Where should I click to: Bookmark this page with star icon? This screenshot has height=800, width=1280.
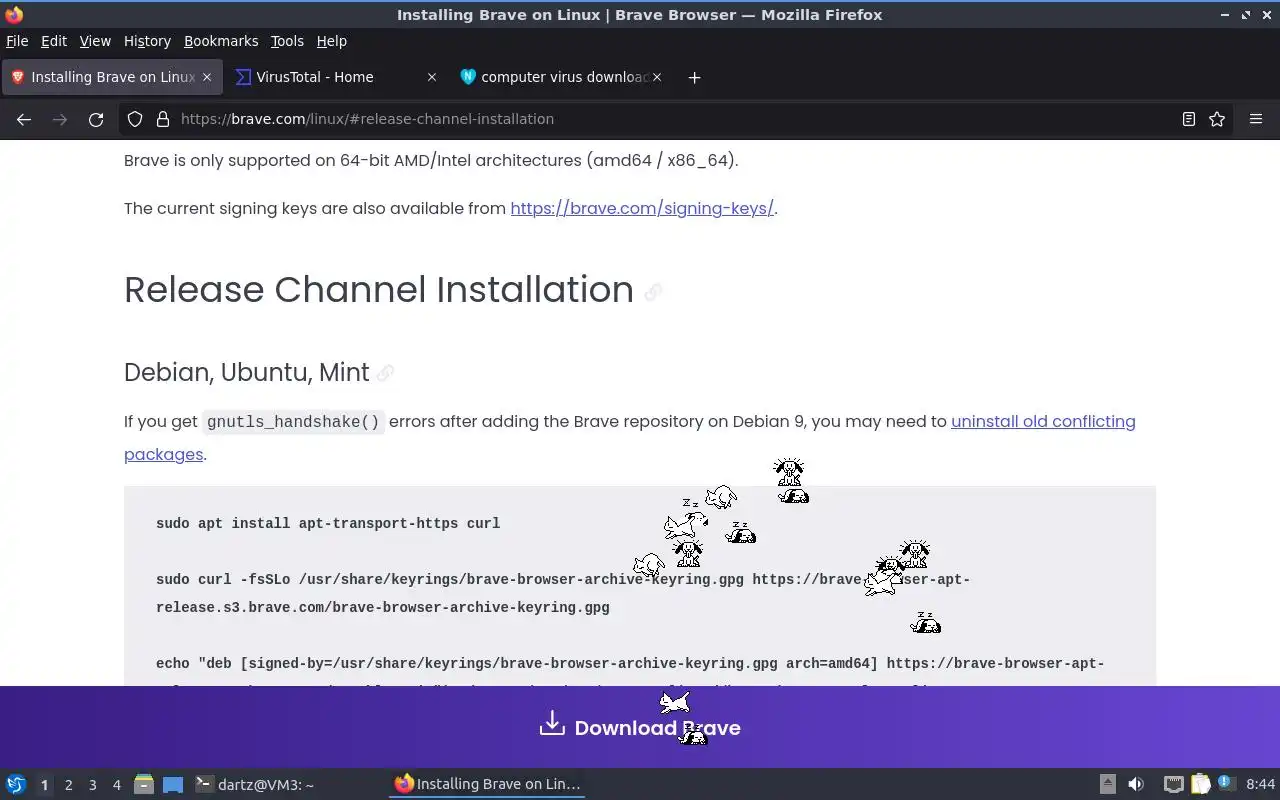click(1217, 119)
